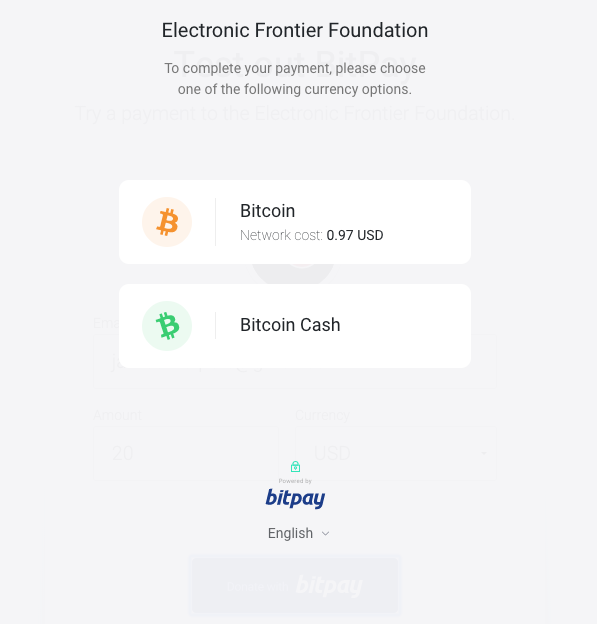Screen dimensions: 597x624
Task: Open the English language dropdown
Action: point(298,533)
